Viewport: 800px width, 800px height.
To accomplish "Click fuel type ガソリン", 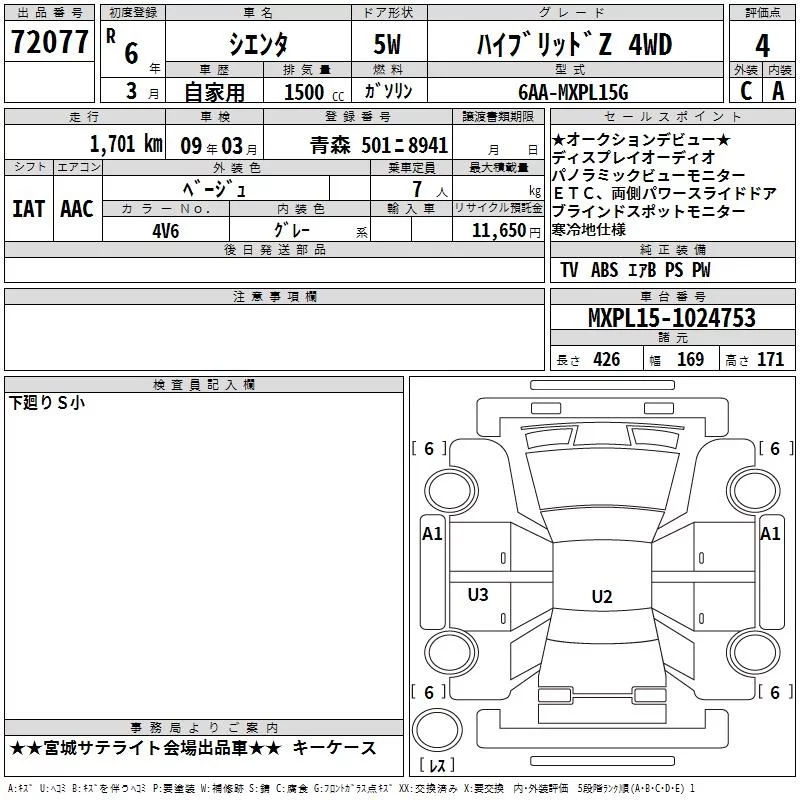I will (x=388, y=91).
